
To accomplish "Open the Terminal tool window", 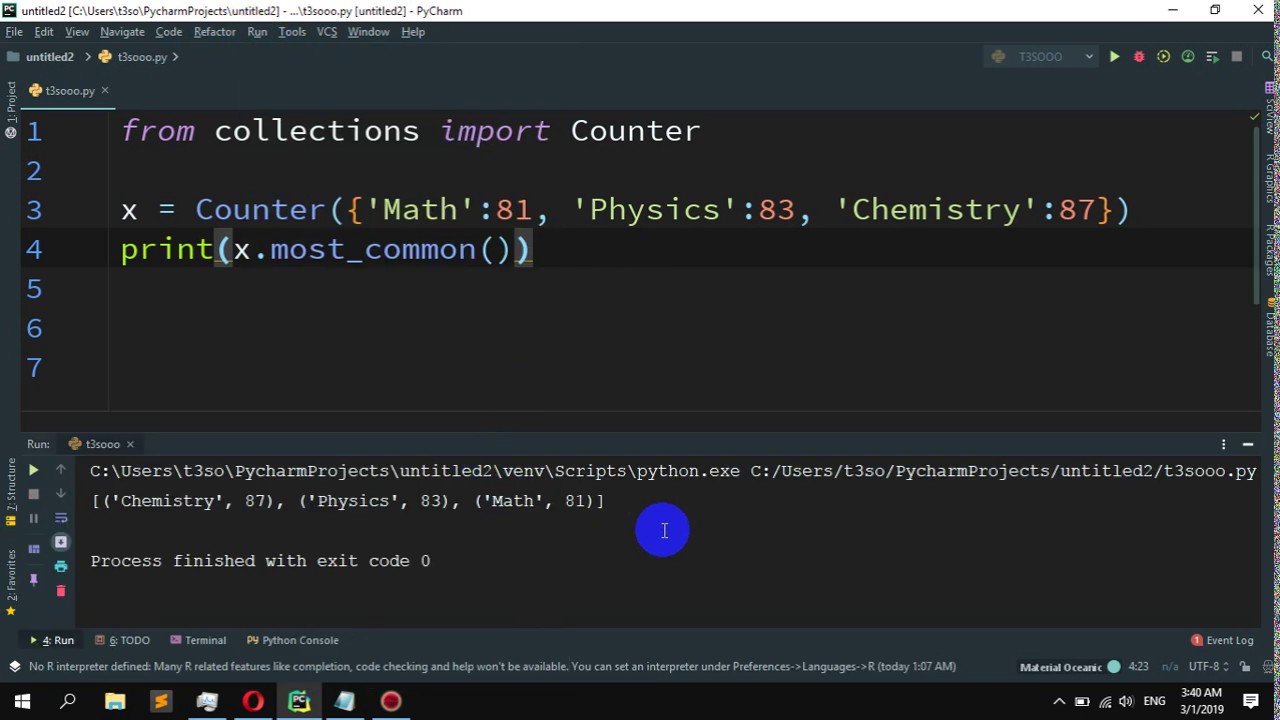I will click(x=198, y=640).
